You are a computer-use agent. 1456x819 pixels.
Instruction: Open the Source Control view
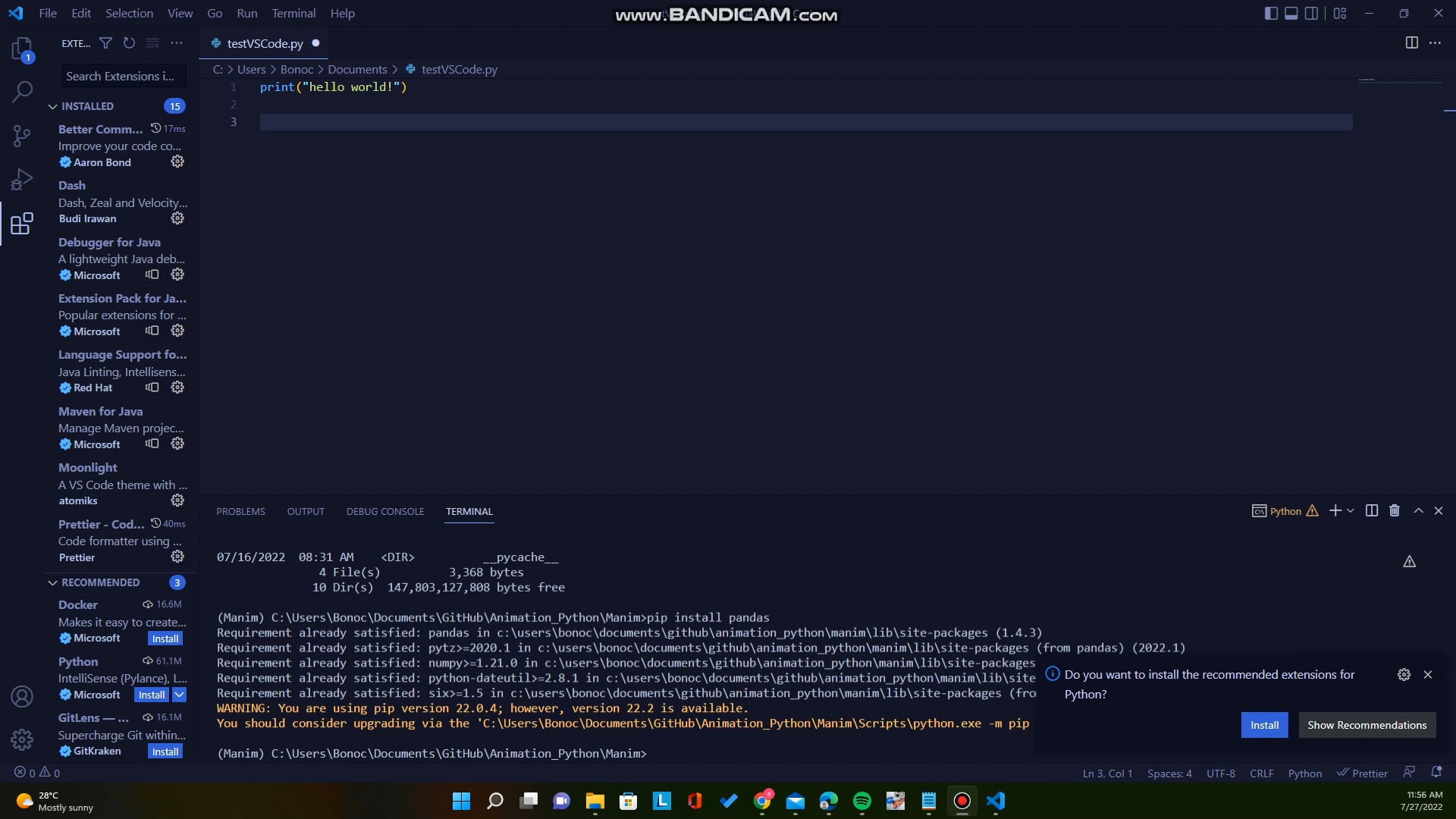[22, 136]
